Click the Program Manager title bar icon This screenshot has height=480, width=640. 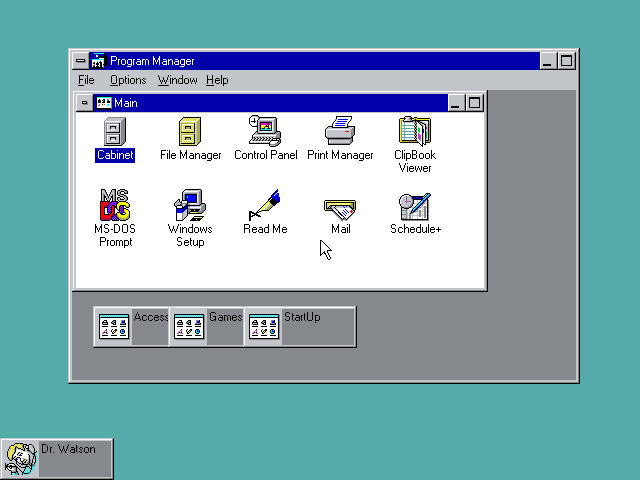pos(98,61)
